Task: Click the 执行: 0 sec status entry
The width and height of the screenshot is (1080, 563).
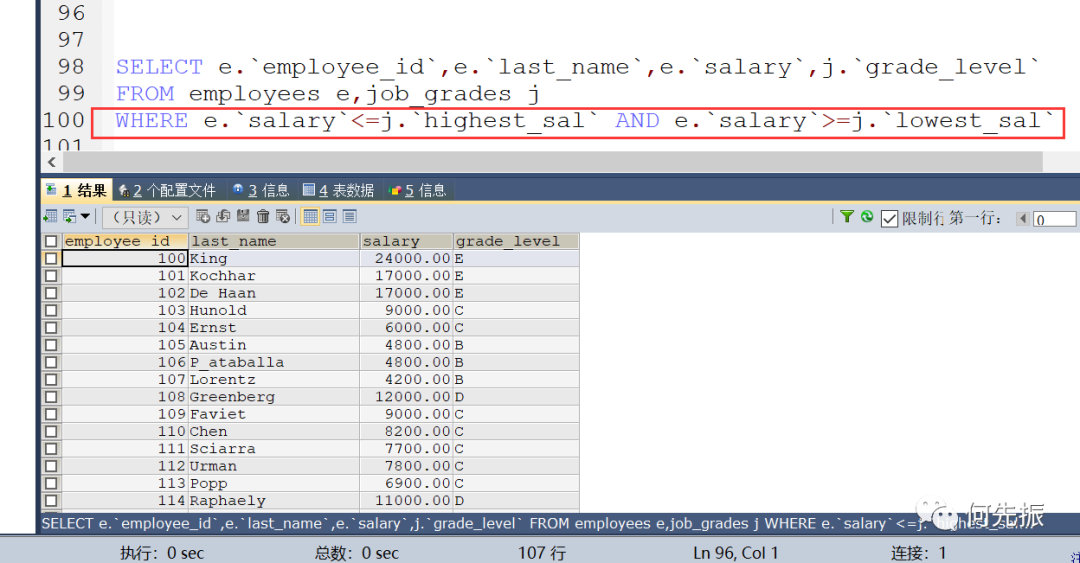Action: [162, 553]
